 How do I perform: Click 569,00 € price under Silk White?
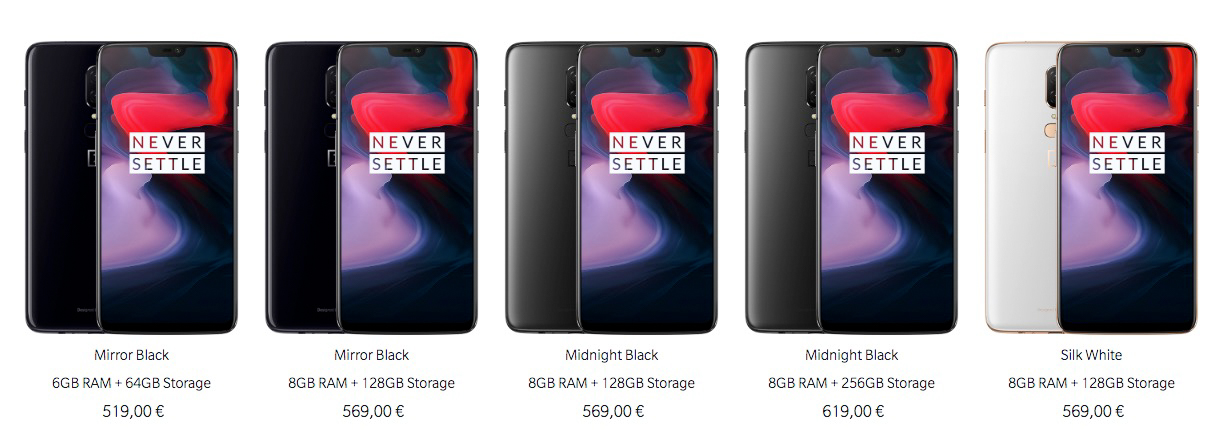click(1093, 411)
